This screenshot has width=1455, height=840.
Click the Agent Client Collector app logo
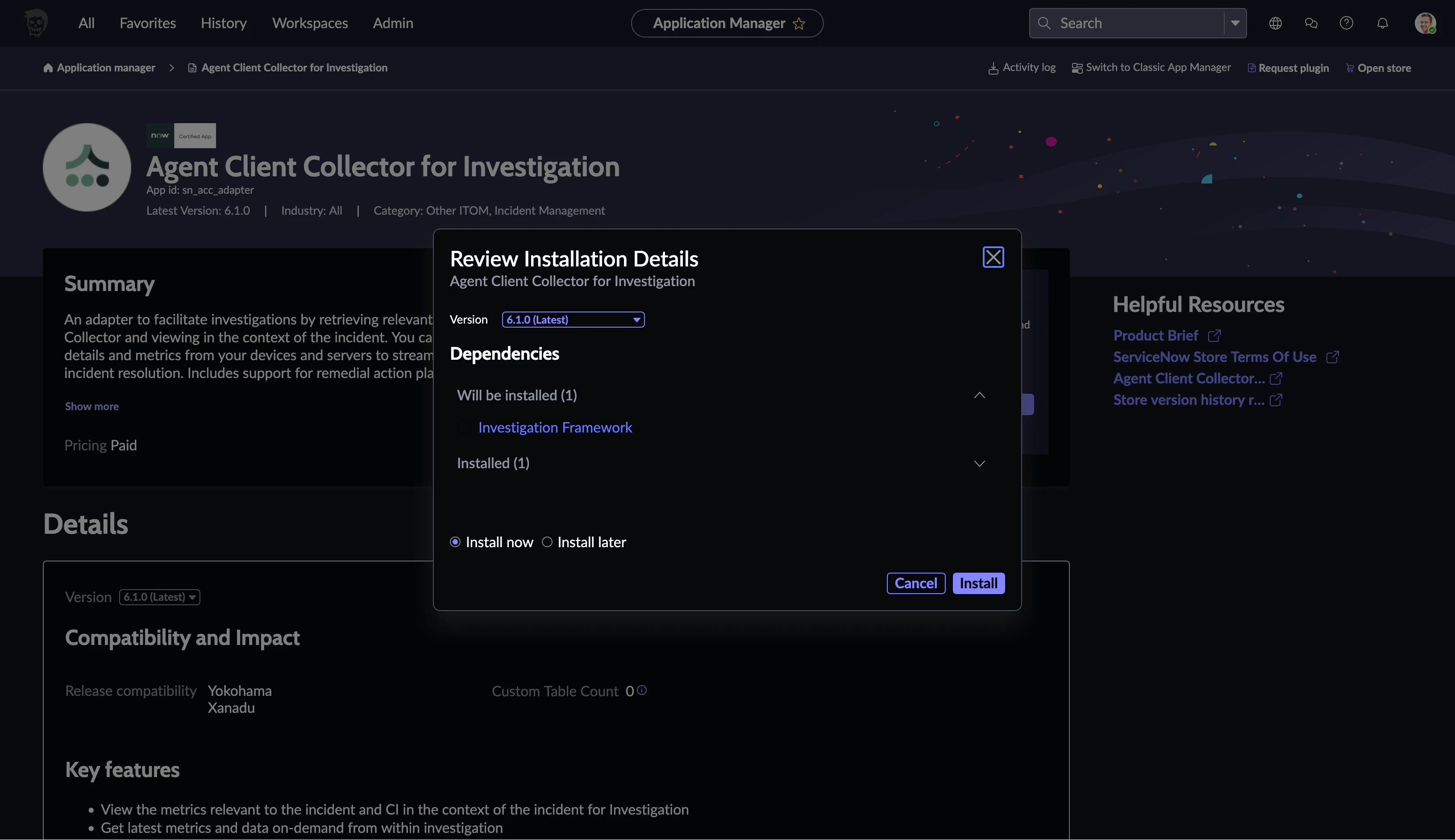pos(87,167)
